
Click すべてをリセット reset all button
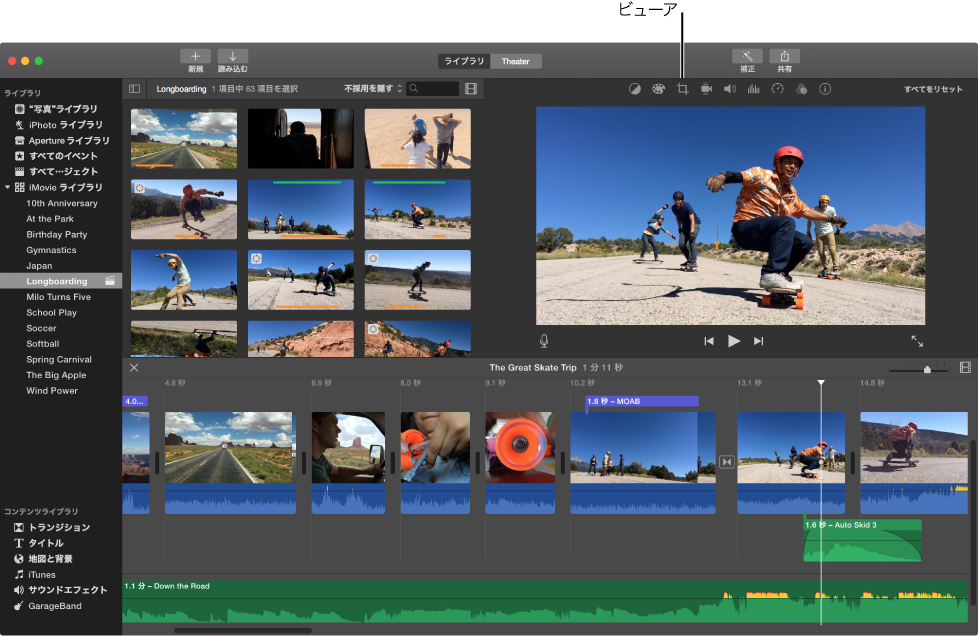pos(933,89)
